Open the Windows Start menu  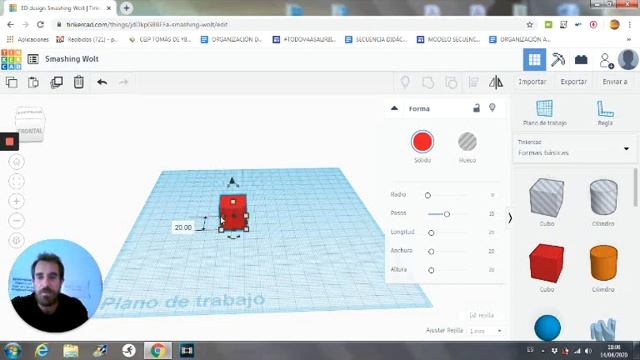(13, 351)
